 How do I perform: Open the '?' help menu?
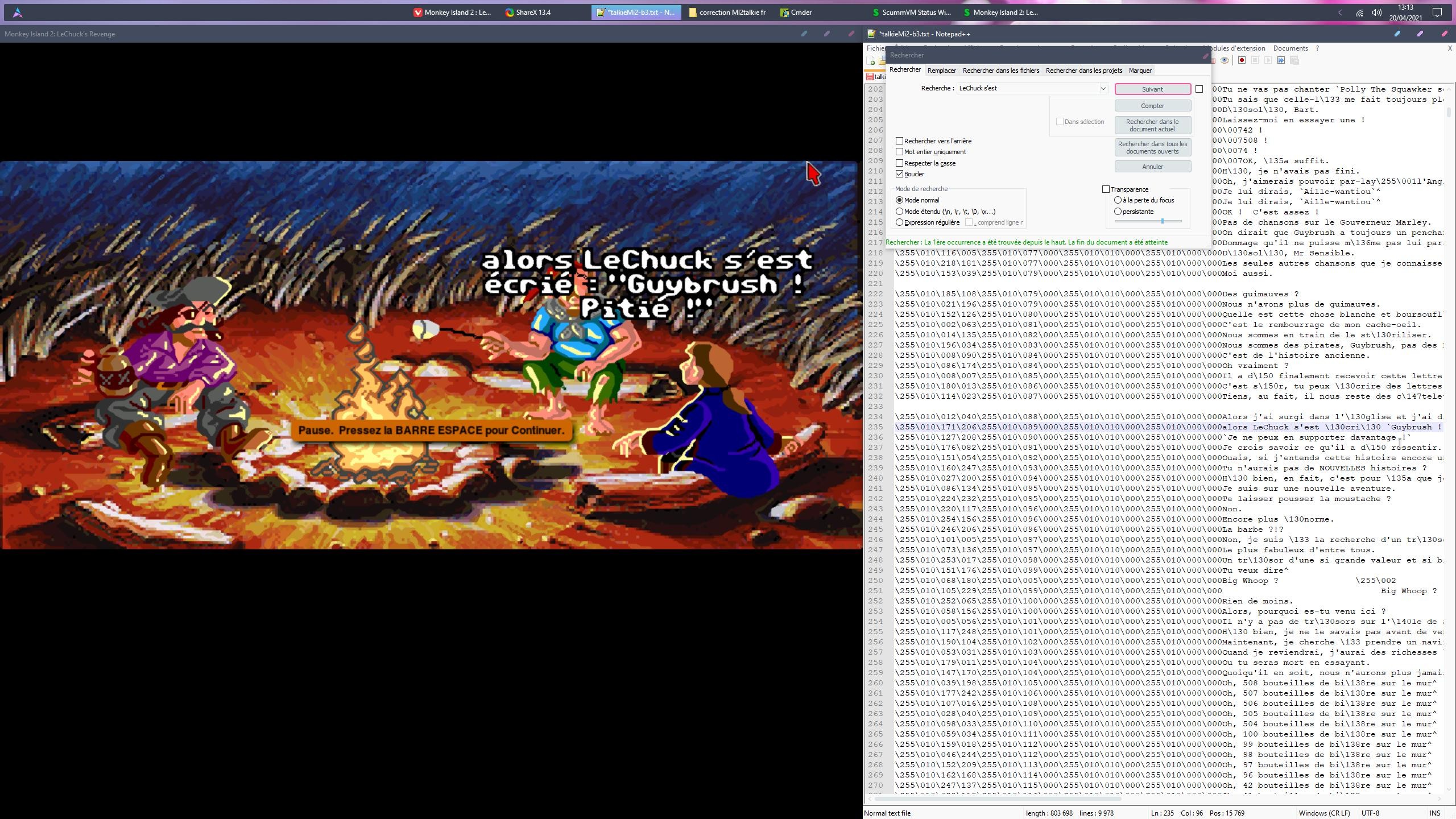tap(1317, 48)
